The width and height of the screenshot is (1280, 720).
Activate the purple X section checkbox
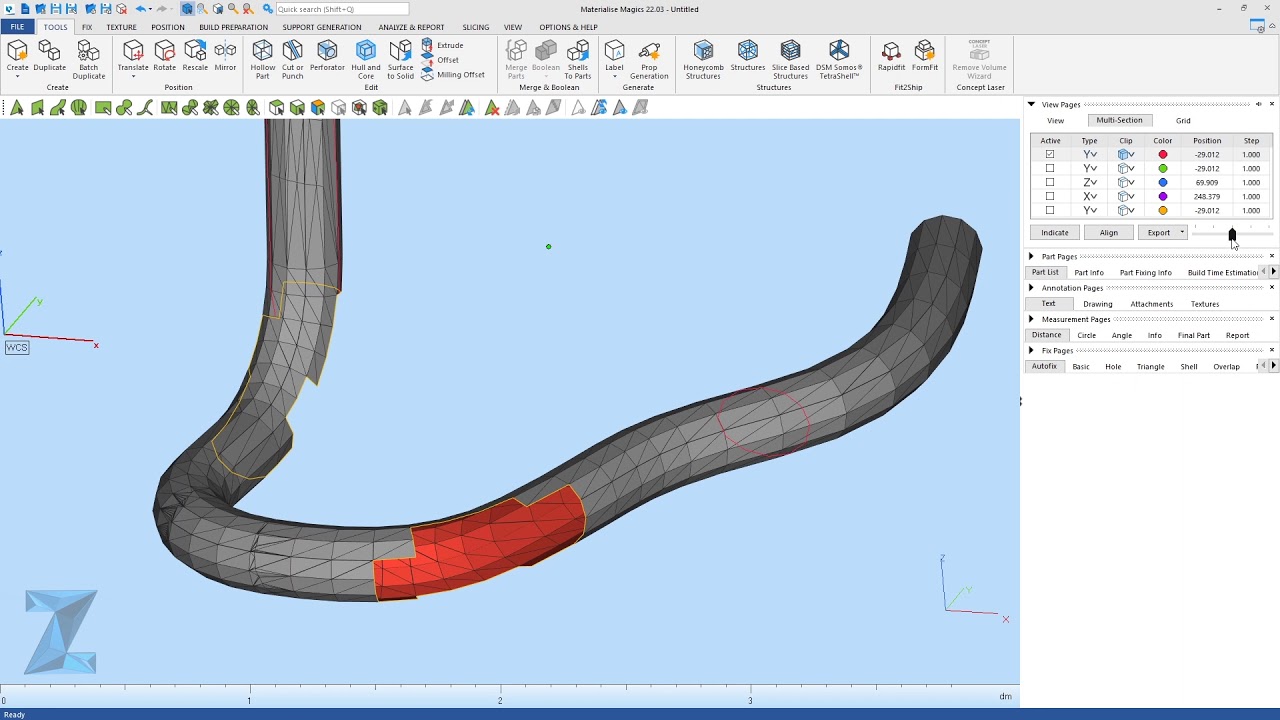[x=1049, y=197]
